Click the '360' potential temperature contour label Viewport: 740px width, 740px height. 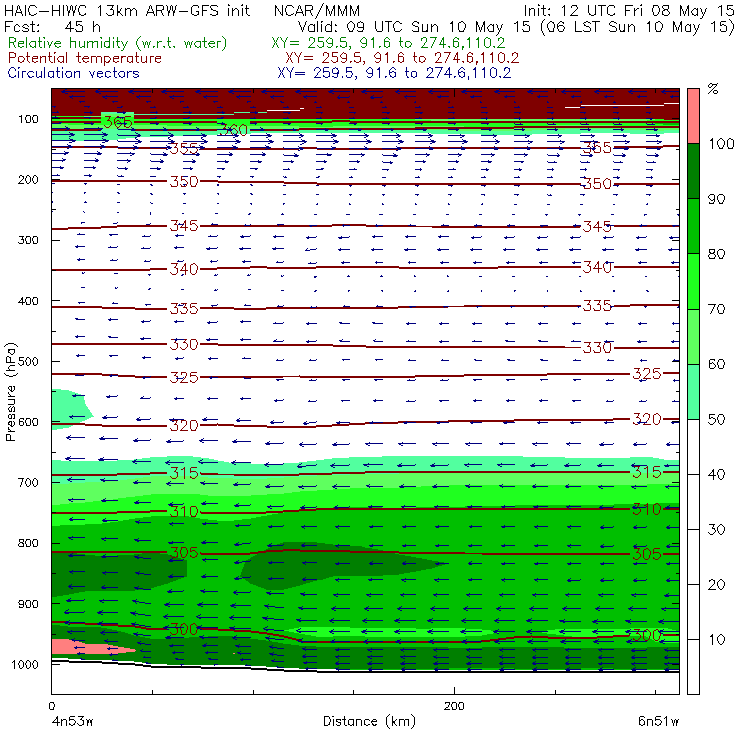(234, 130)
